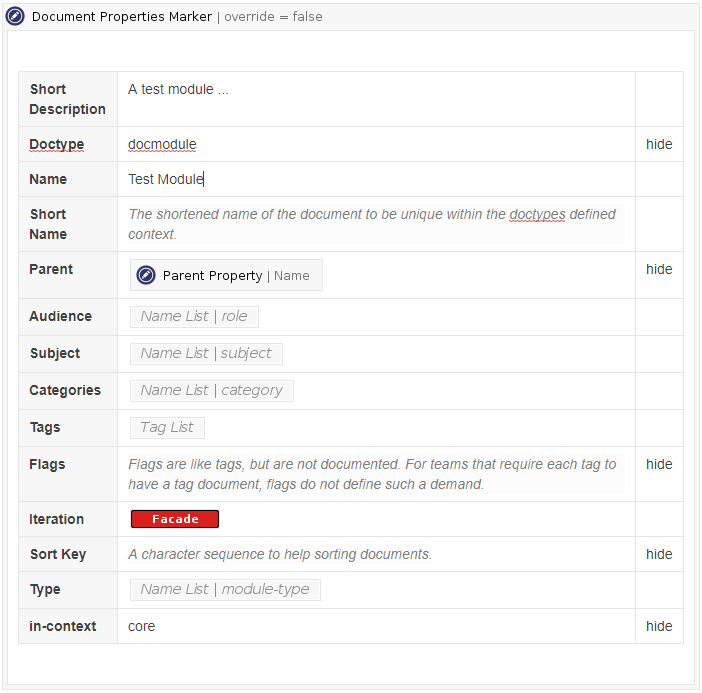Hide the Sort Key property row

click(x=658, y=554)
